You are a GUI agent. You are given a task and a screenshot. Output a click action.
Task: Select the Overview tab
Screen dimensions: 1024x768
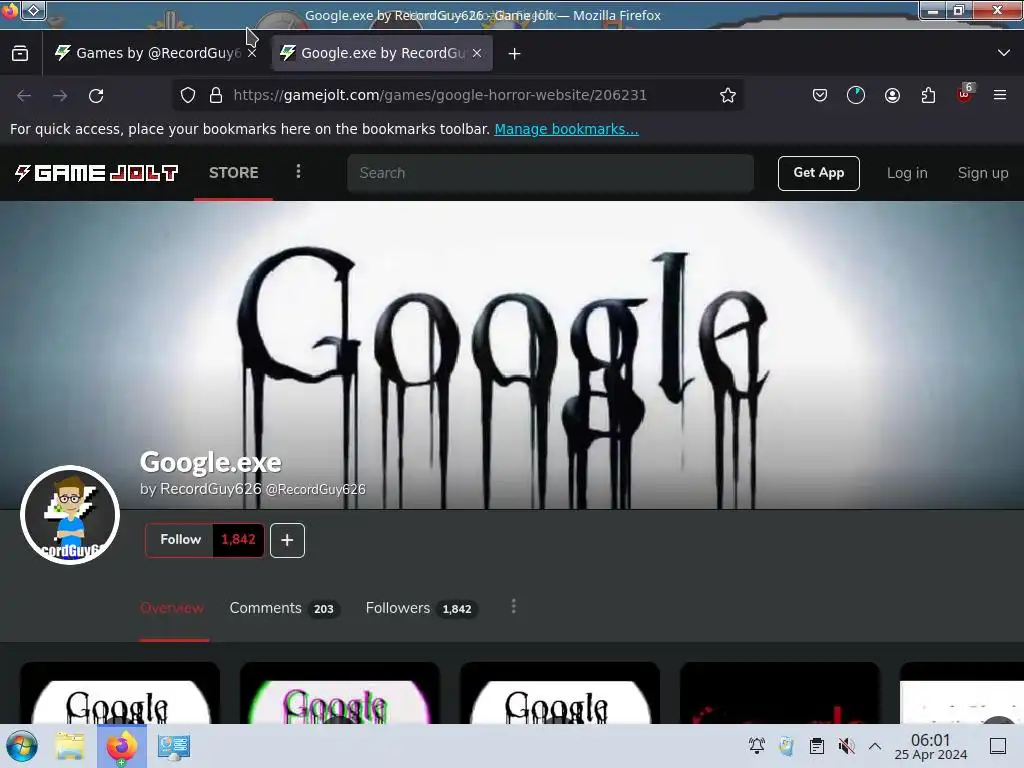tap(172, 608)
